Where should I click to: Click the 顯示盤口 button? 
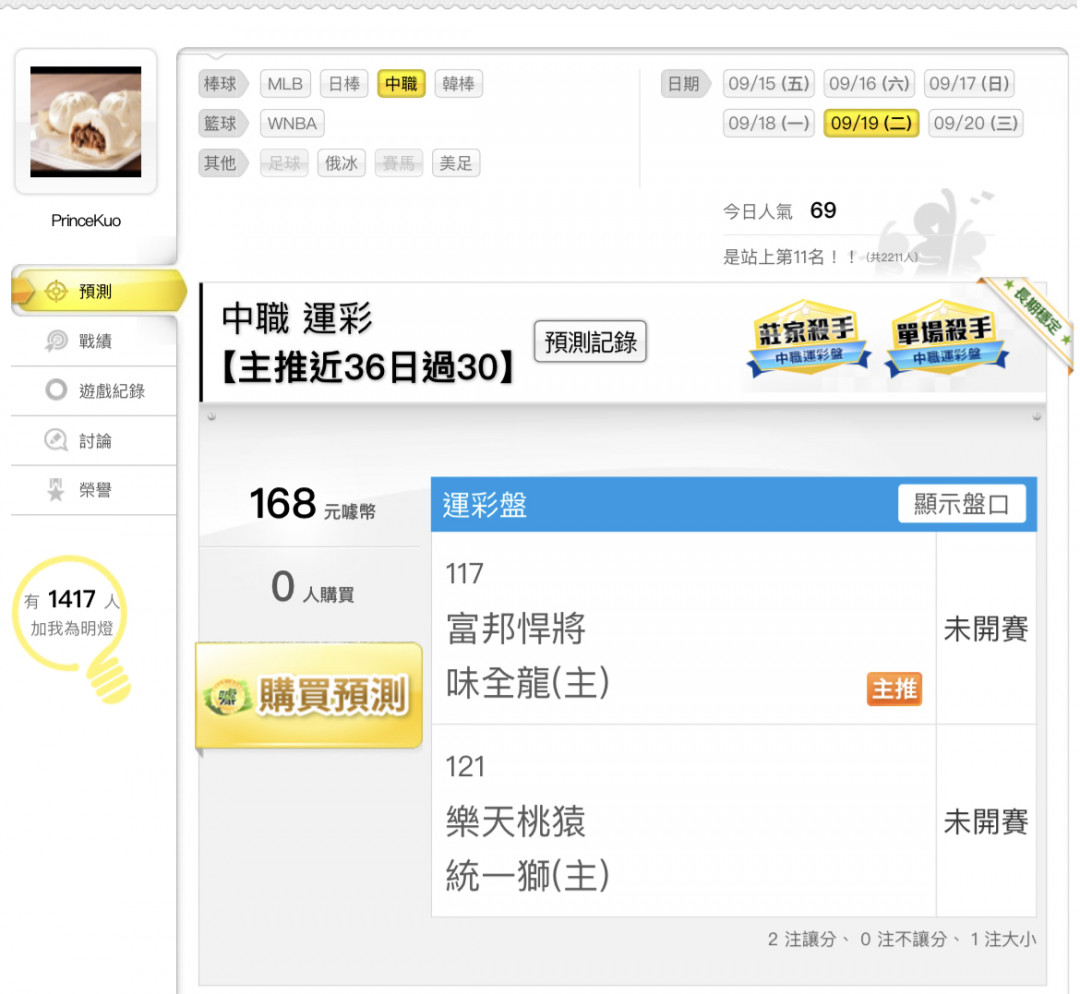click(962, 504)
